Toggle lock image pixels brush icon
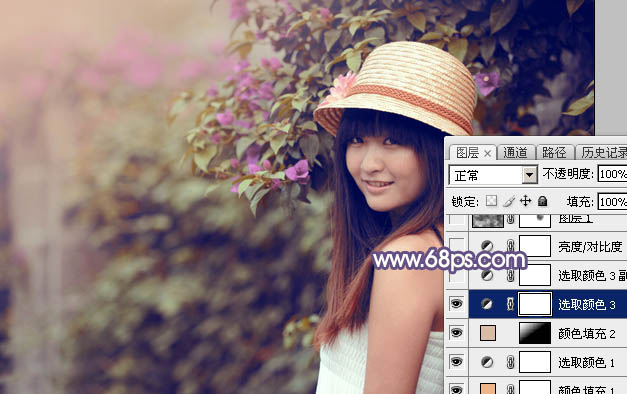Viewport: 627px width, 394px height. pos(509,201)
